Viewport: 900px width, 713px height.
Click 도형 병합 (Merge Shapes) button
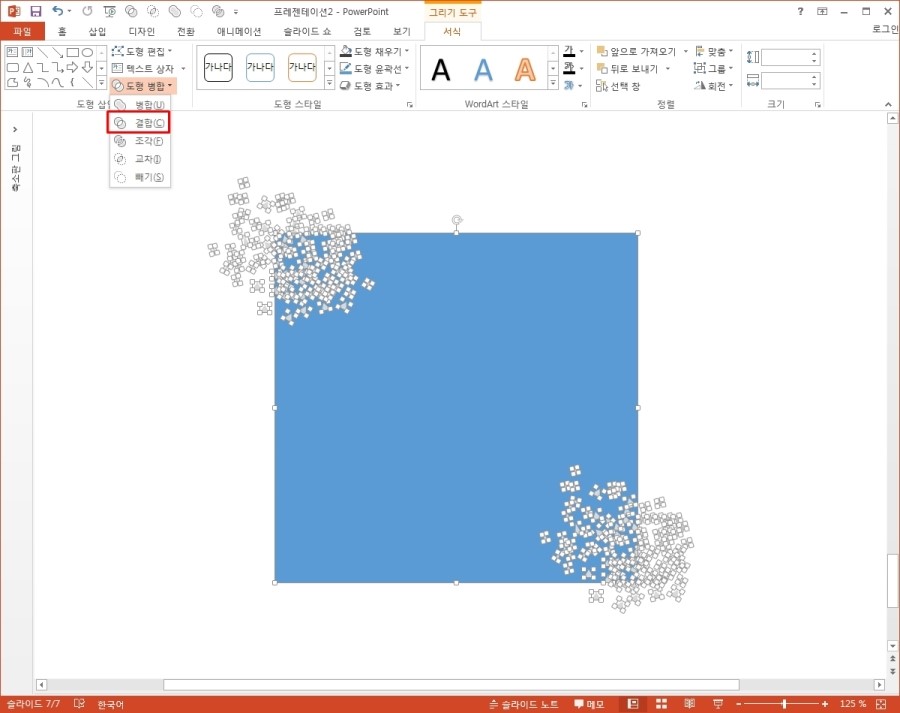[142, 86]
